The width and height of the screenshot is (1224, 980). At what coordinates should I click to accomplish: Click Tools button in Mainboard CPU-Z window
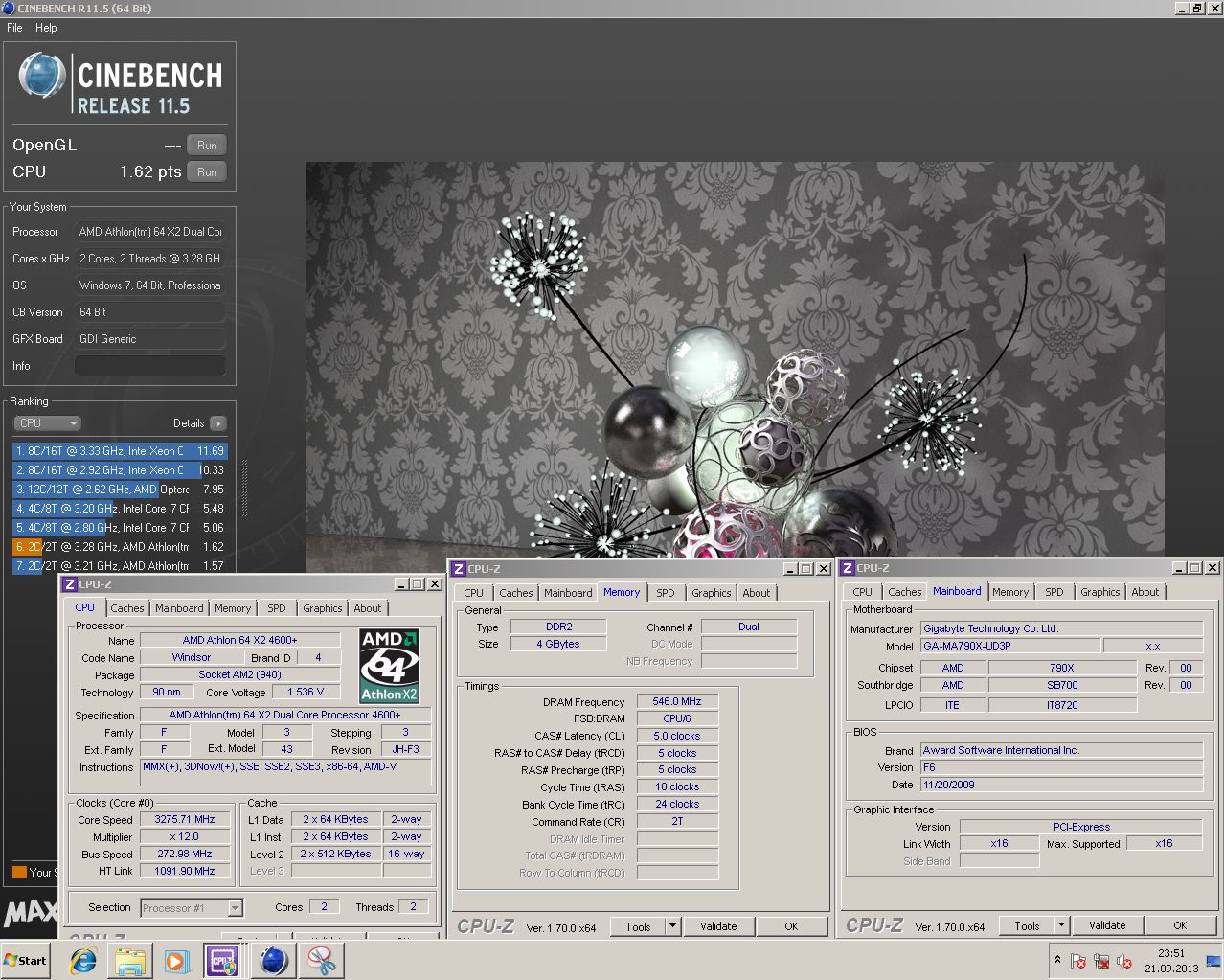[1027, 925]
